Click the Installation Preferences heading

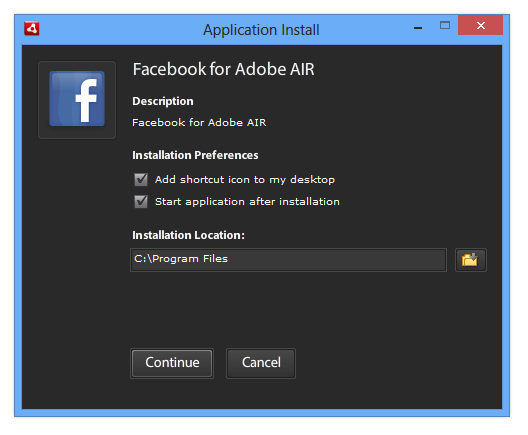point(195,155)
